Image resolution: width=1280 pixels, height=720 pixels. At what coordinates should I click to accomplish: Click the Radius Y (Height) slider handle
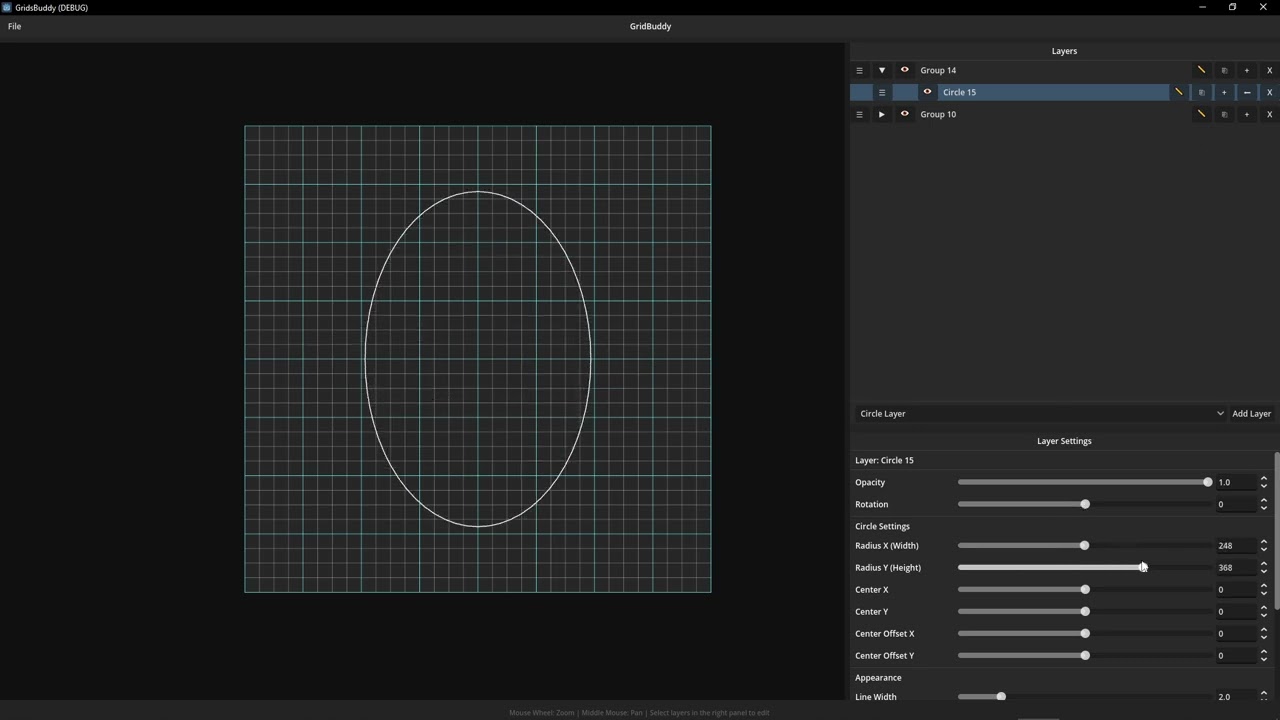[1143, 567]
